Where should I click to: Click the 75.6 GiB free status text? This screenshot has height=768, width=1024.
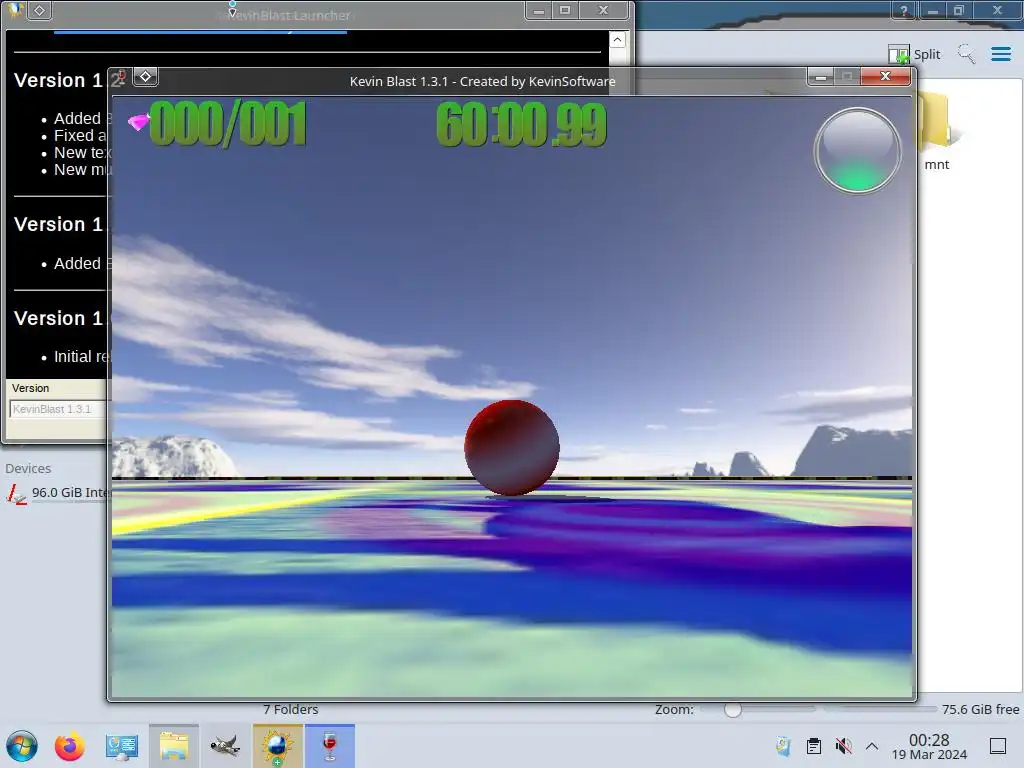[x=980, y=709]
